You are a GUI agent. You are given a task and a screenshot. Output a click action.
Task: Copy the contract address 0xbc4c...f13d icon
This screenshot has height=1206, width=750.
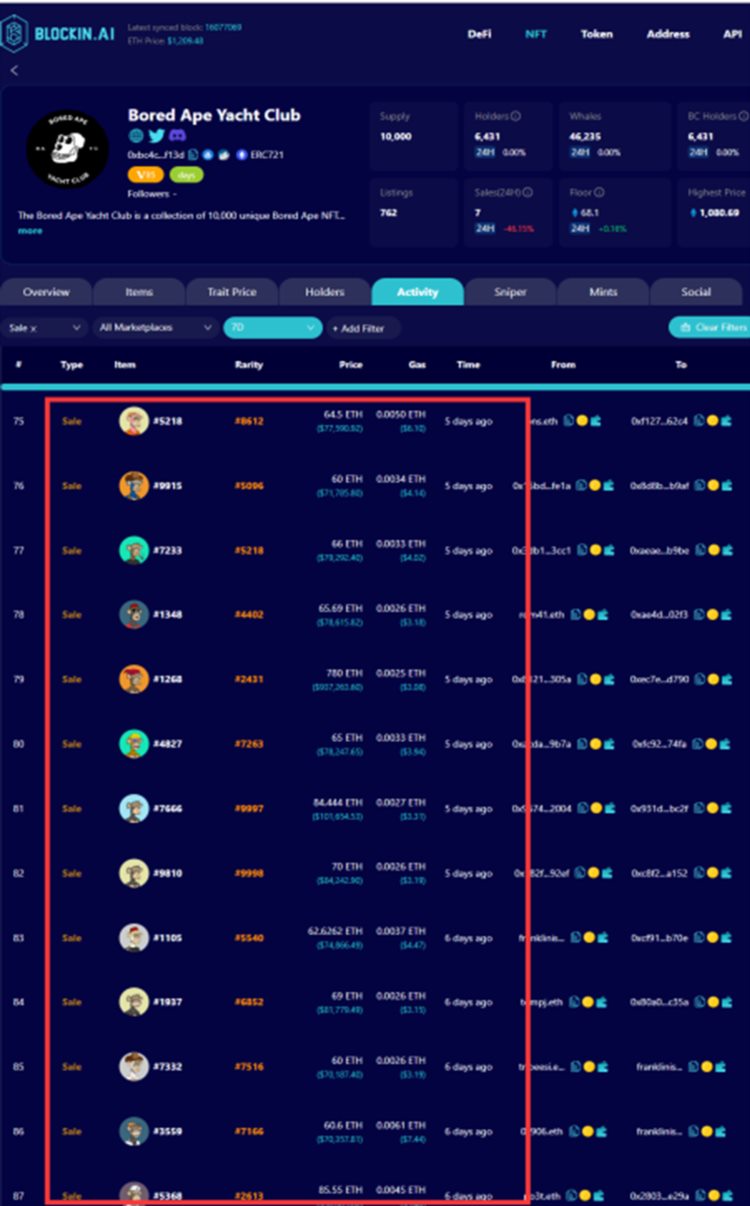[x=194, y=155]
